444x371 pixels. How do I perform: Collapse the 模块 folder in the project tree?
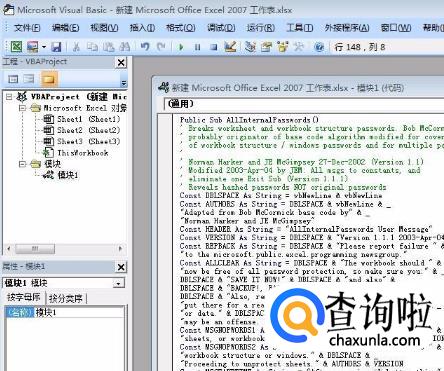[x=22, y=164]
